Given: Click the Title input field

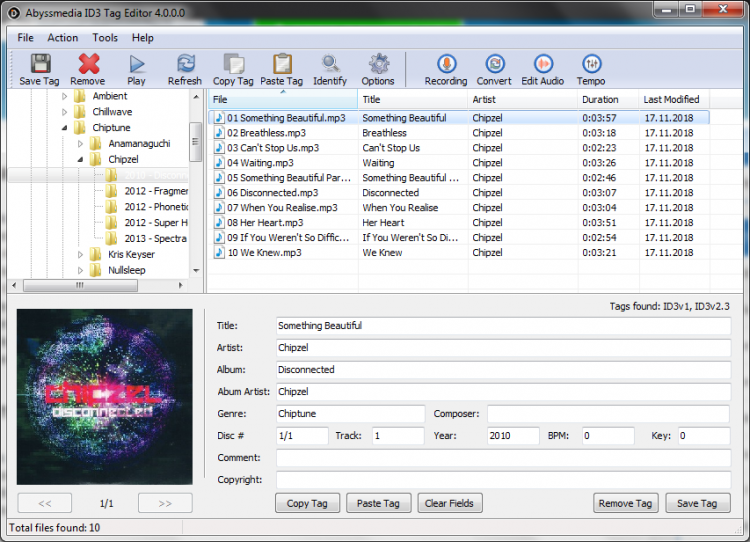Looking at the screenshot, I should coord(503,326).
